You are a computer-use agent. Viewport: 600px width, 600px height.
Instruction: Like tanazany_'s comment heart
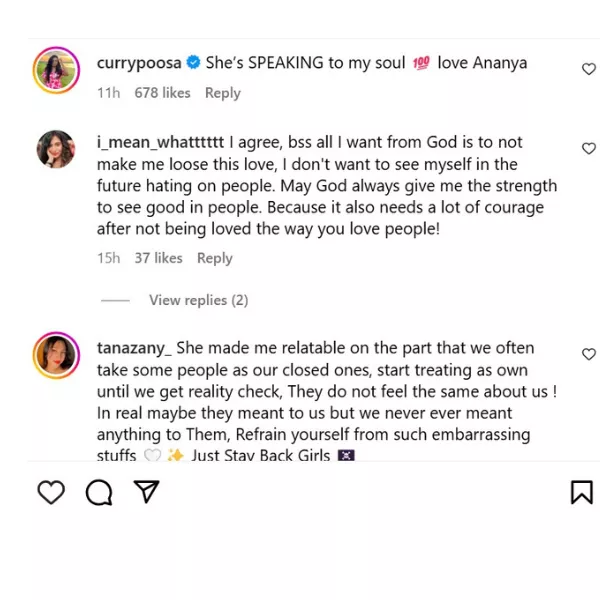(x=589, y=354)
